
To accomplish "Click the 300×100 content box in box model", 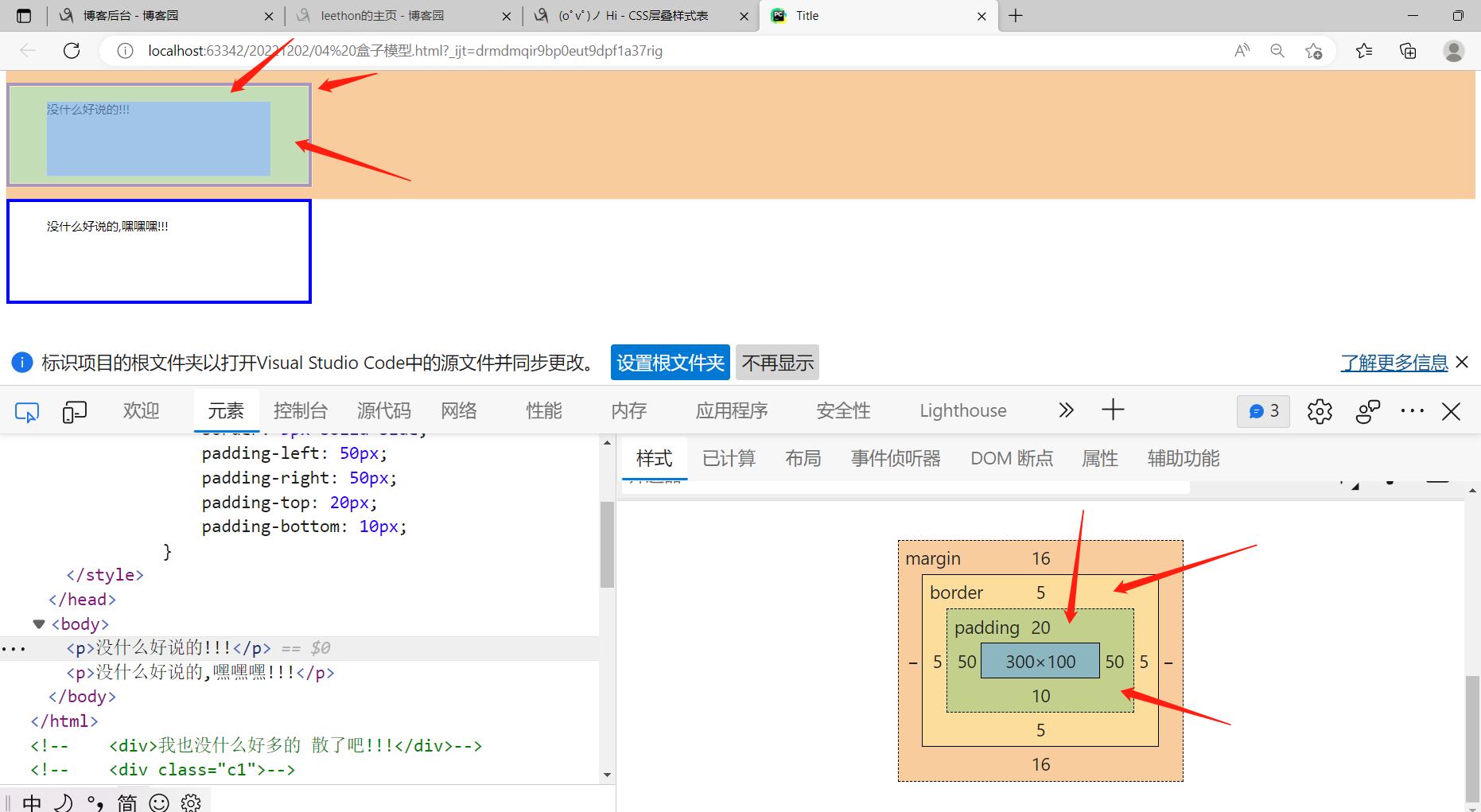I will coord(1040,662).
